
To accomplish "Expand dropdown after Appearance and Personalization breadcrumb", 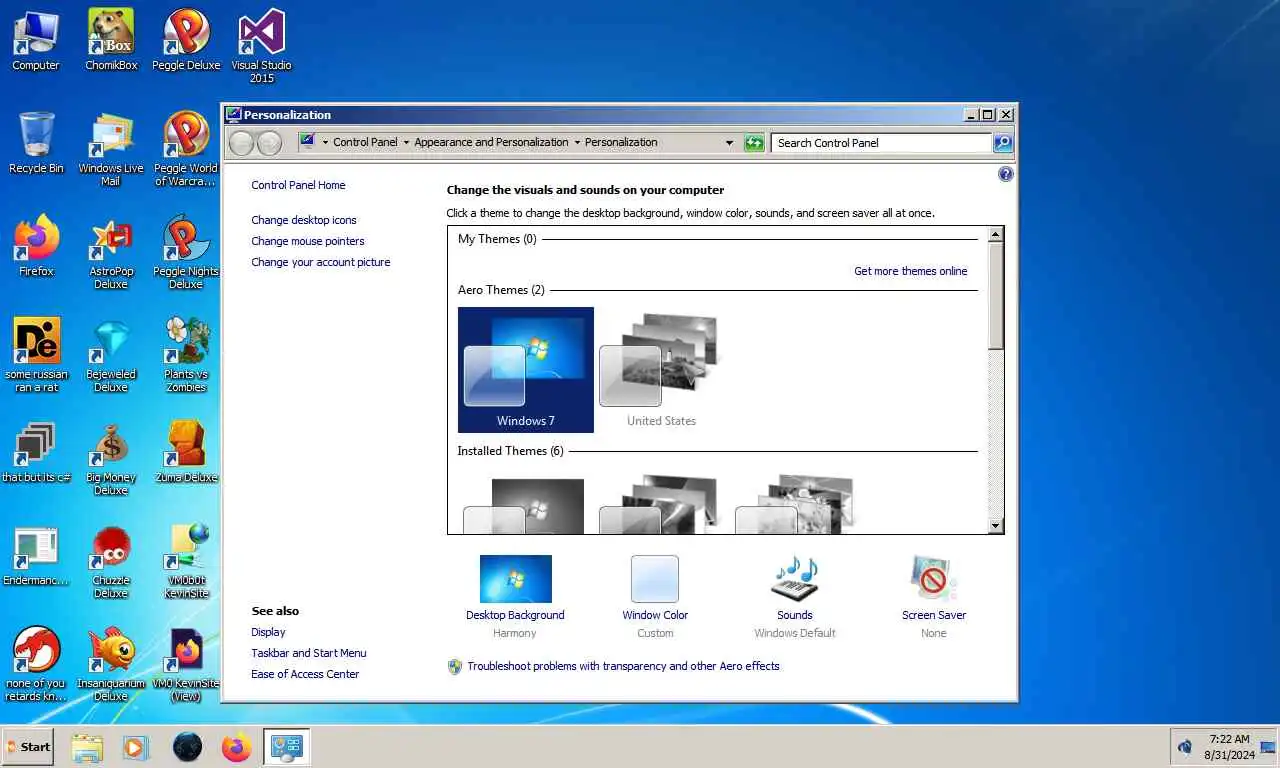I will point(577,143).
